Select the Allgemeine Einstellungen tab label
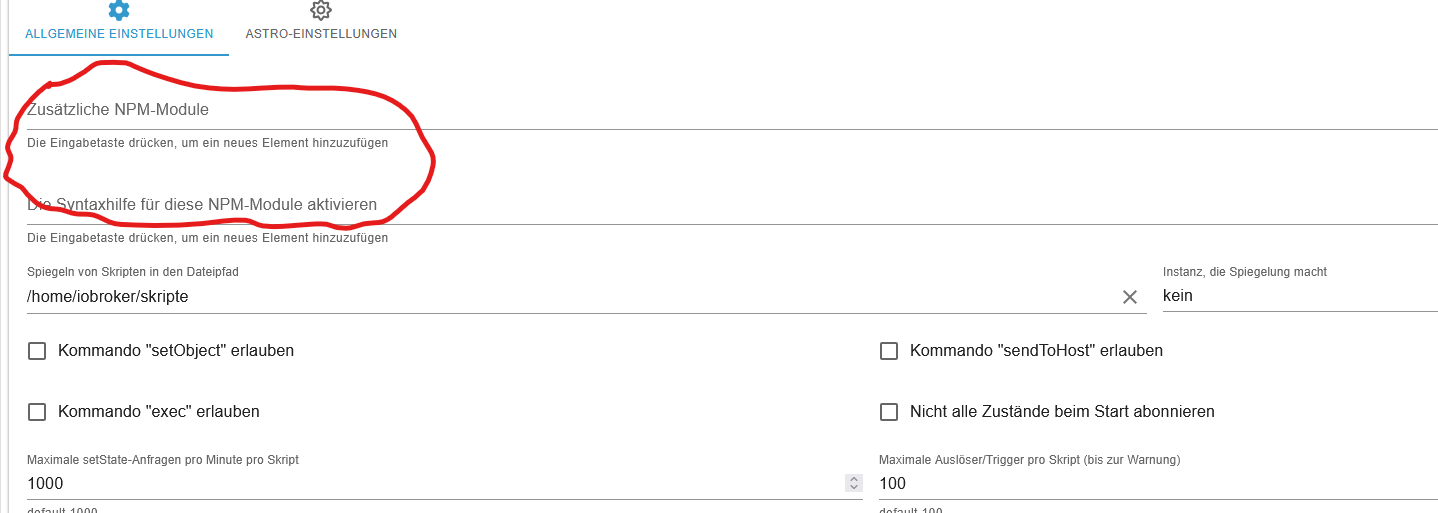 click(x=119, y=34)
